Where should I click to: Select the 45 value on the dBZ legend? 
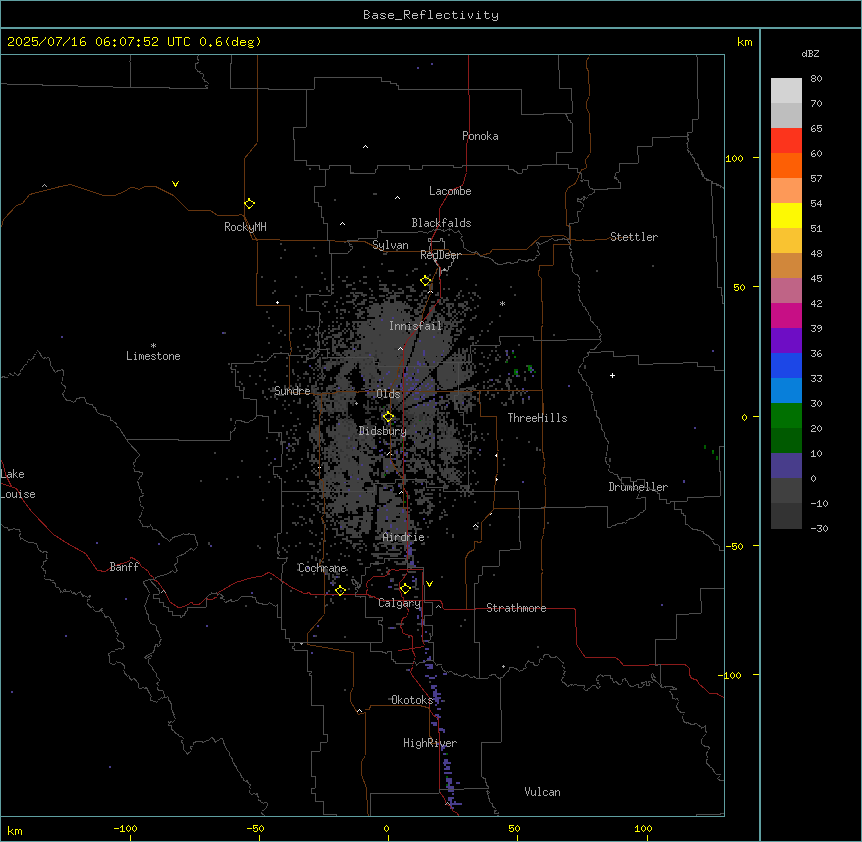816,279
